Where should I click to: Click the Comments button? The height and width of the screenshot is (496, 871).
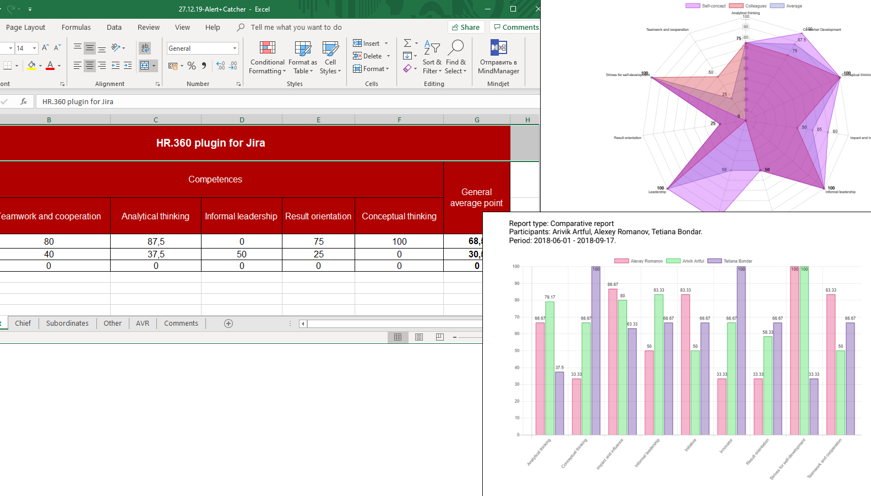pos(515,27)
